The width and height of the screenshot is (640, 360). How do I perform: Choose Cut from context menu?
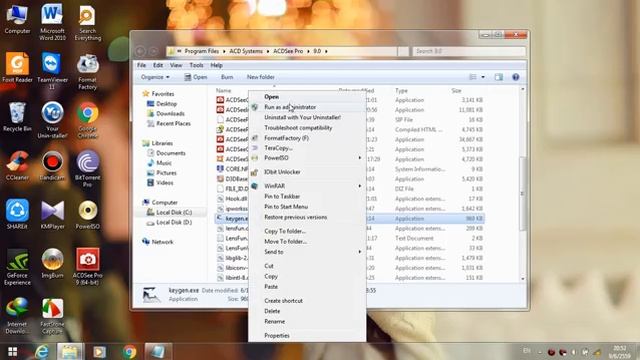[307, 266]
